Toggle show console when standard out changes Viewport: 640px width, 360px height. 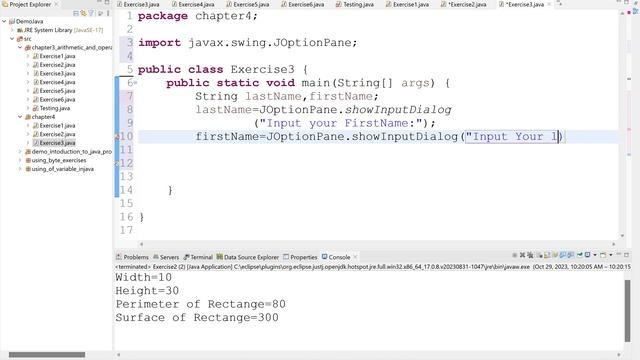pyautogui.click(x=563, y=255)
